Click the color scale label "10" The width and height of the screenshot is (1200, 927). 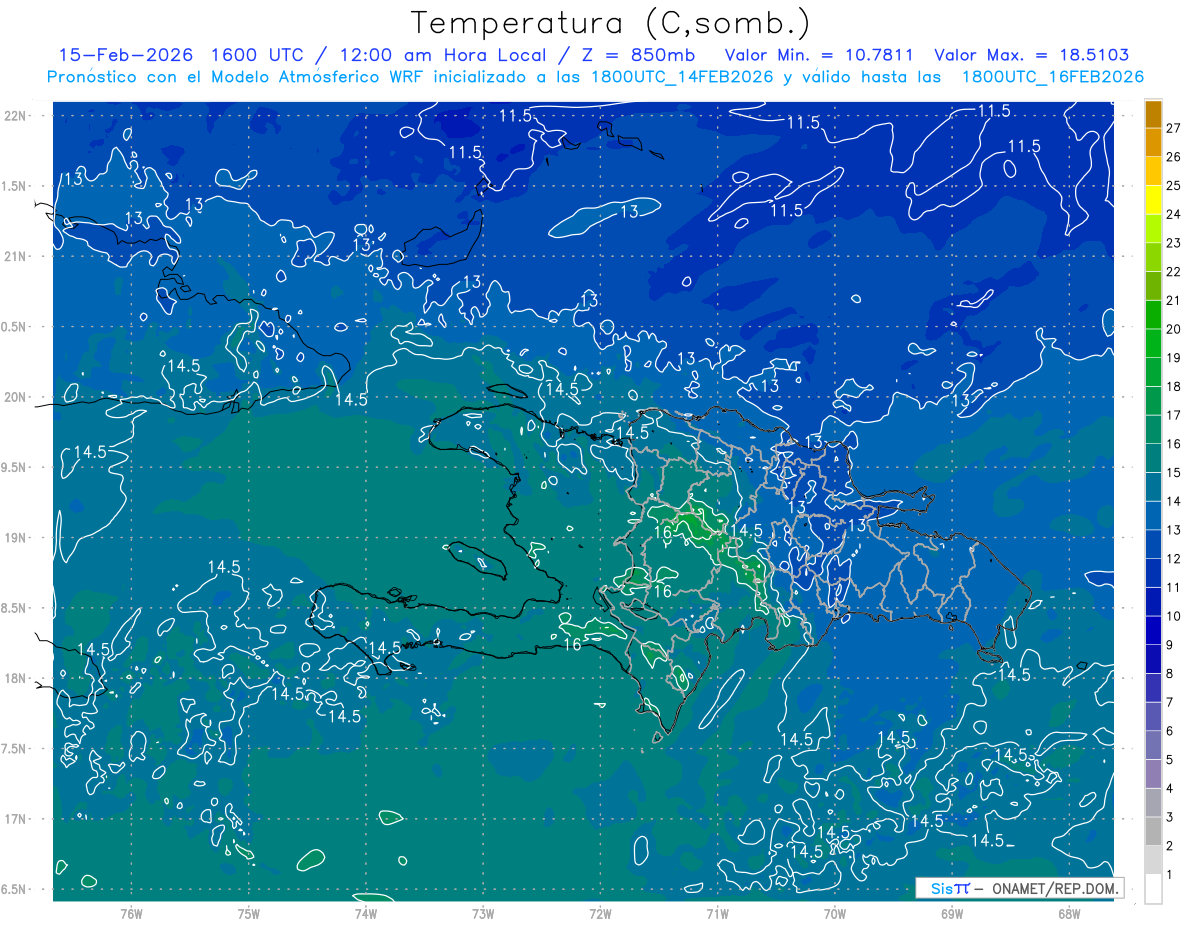(1174, 616)
